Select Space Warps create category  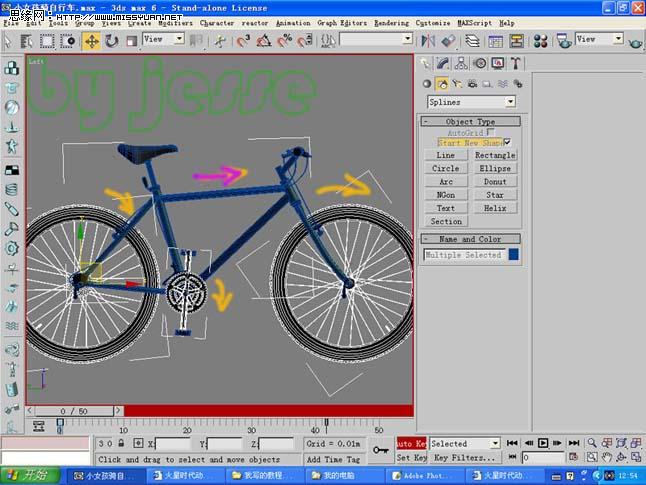(x=502, y=84)
